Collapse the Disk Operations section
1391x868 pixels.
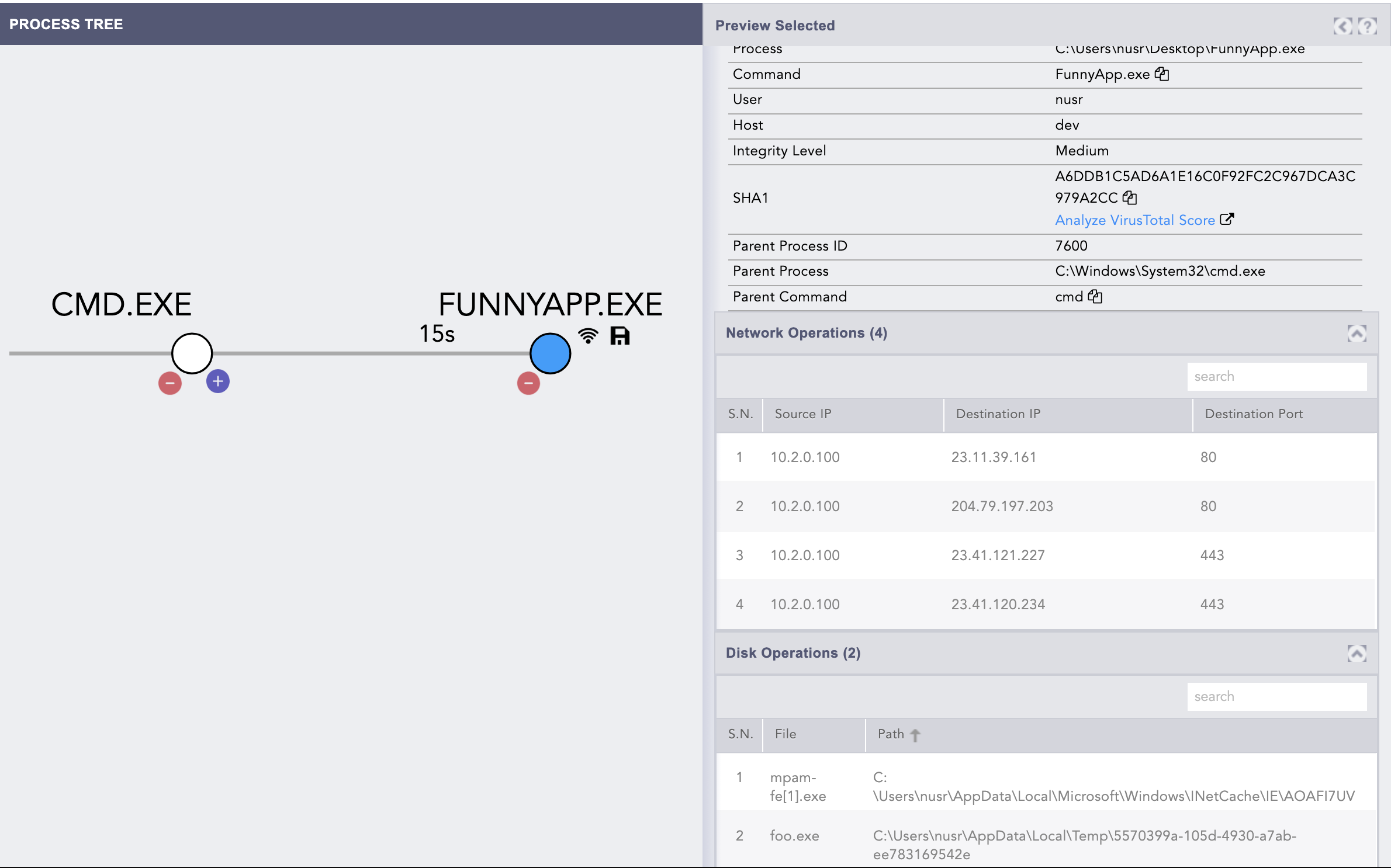(x=1357, y=653)
